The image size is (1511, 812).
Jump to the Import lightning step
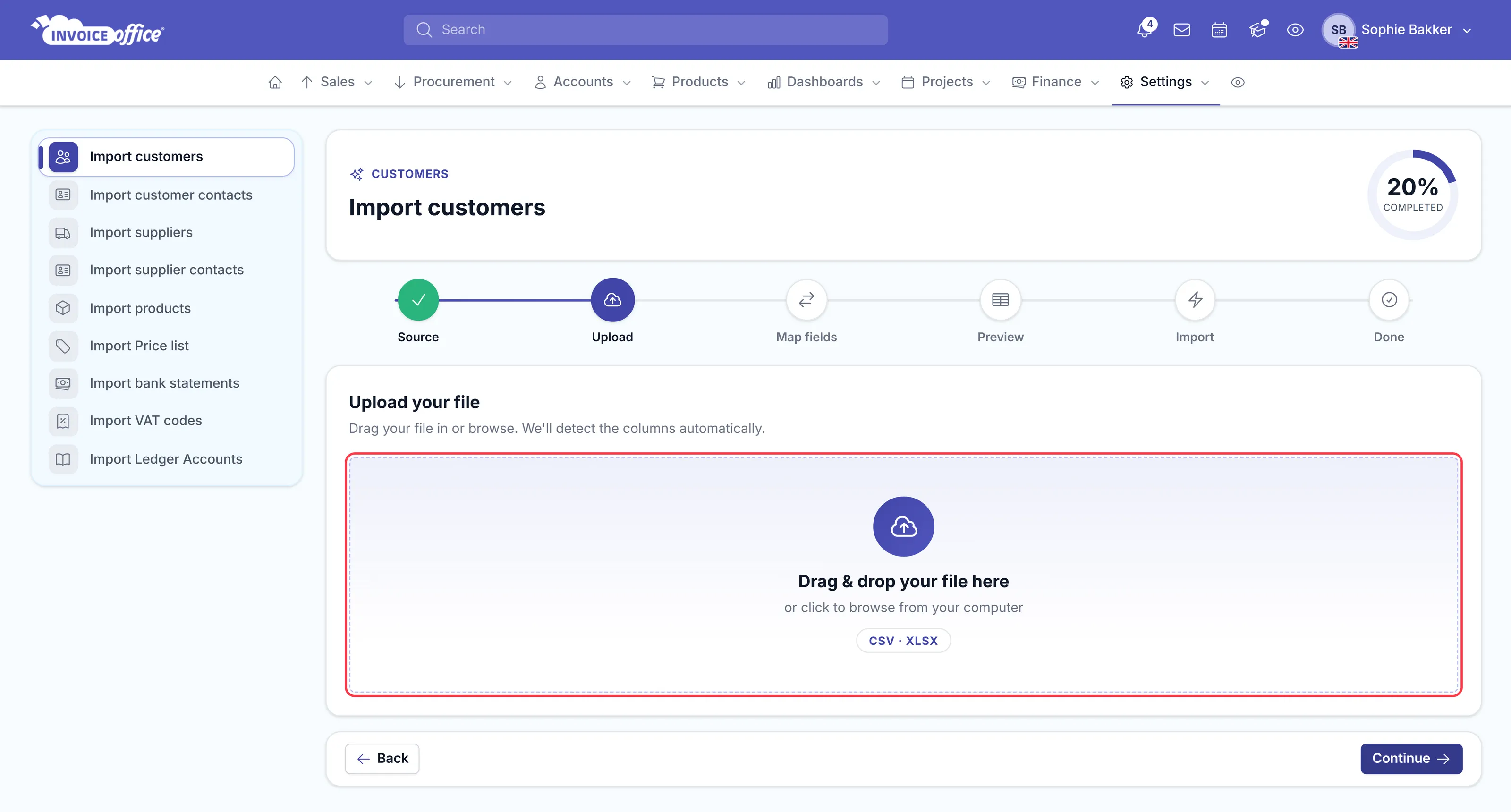click(1195, 300)
